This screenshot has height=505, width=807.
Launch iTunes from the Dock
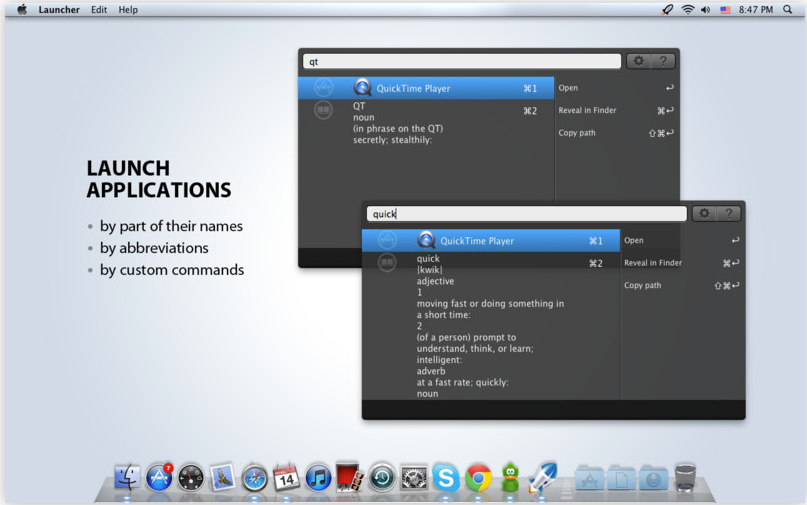pos(319,478)
